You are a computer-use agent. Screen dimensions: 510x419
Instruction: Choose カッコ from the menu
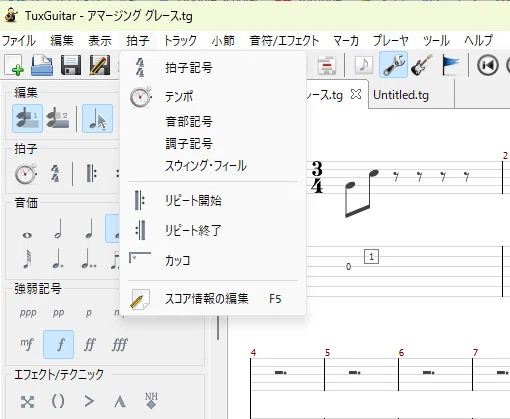pos(213,260)
